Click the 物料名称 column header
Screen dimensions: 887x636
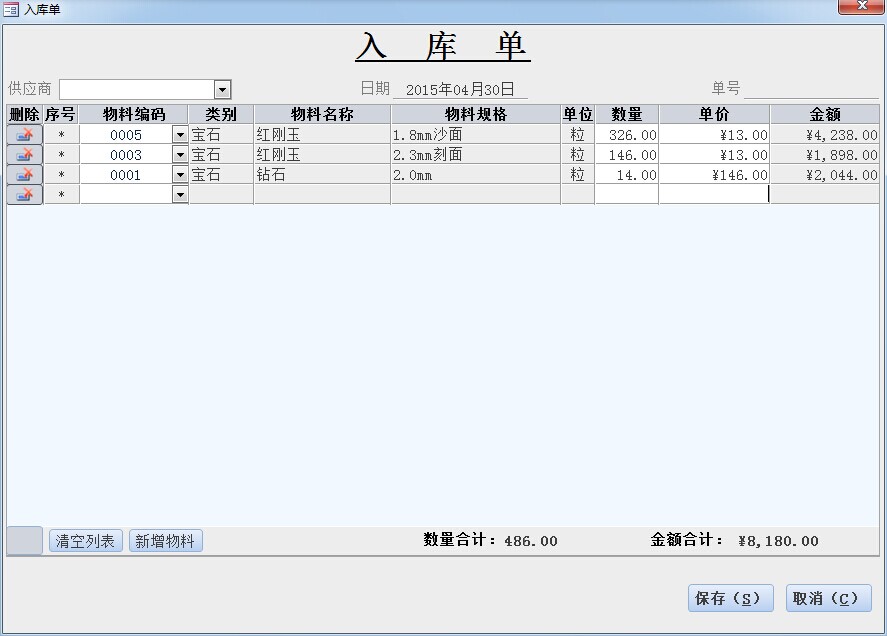tap(321, 114)
